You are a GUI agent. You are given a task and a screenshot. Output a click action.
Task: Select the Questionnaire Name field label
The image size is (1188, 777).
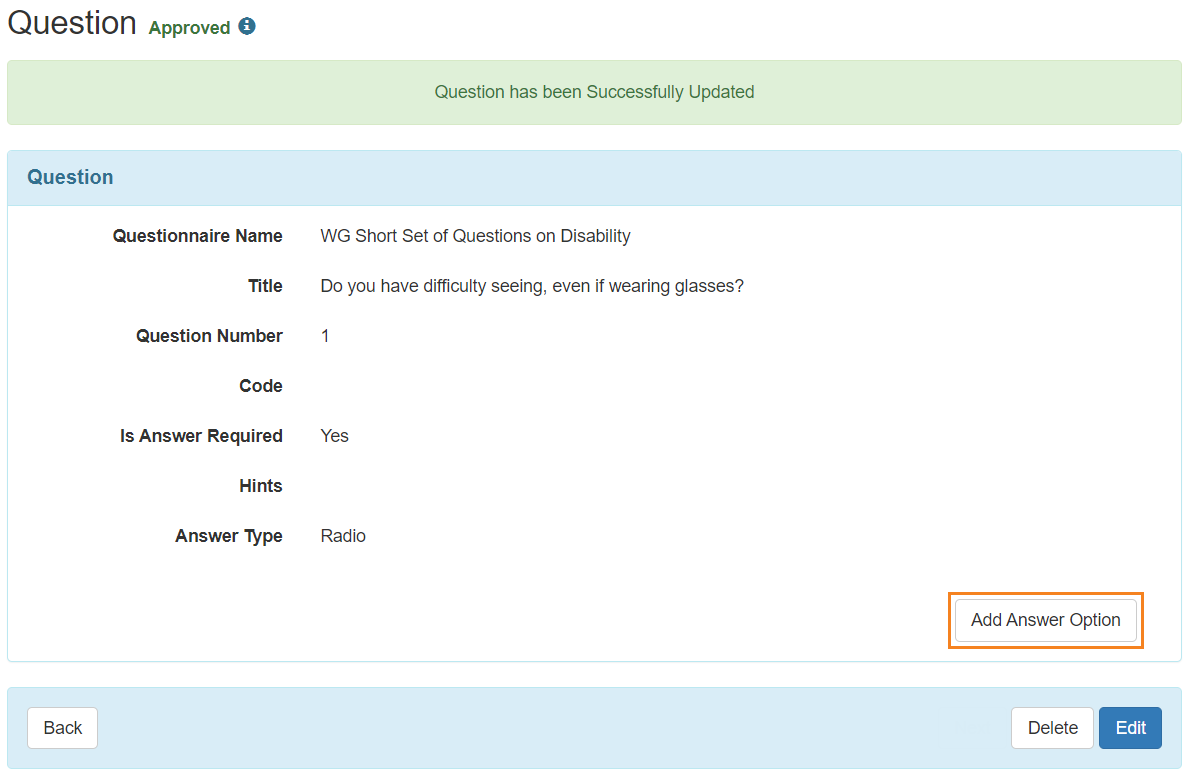click(198, 236)
